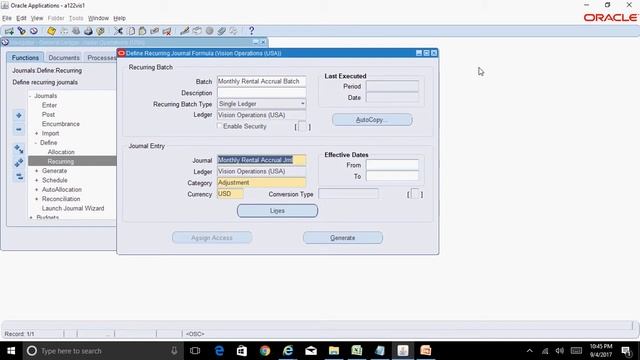Click the Windows search box
640x360 pixels.
pyautogui.click(x=102, y=351)
